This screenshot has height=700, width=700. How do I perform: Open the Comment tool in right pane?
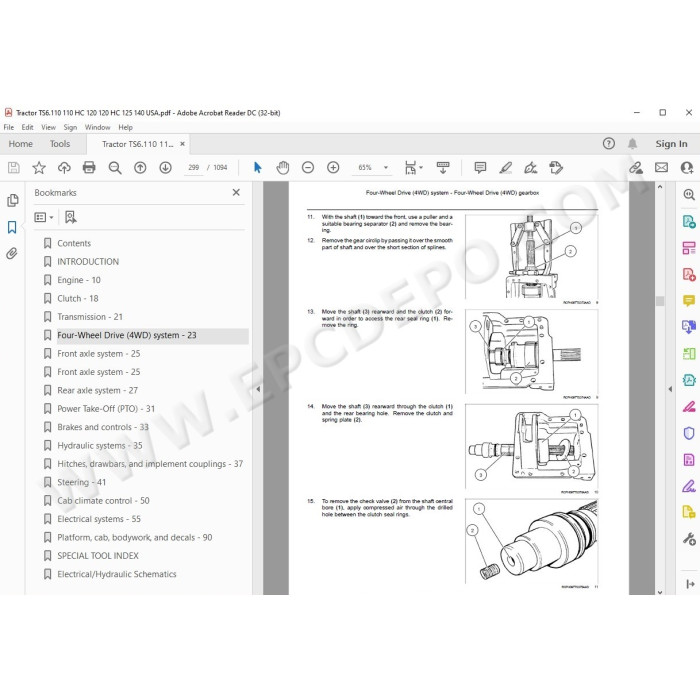point(688,300)
